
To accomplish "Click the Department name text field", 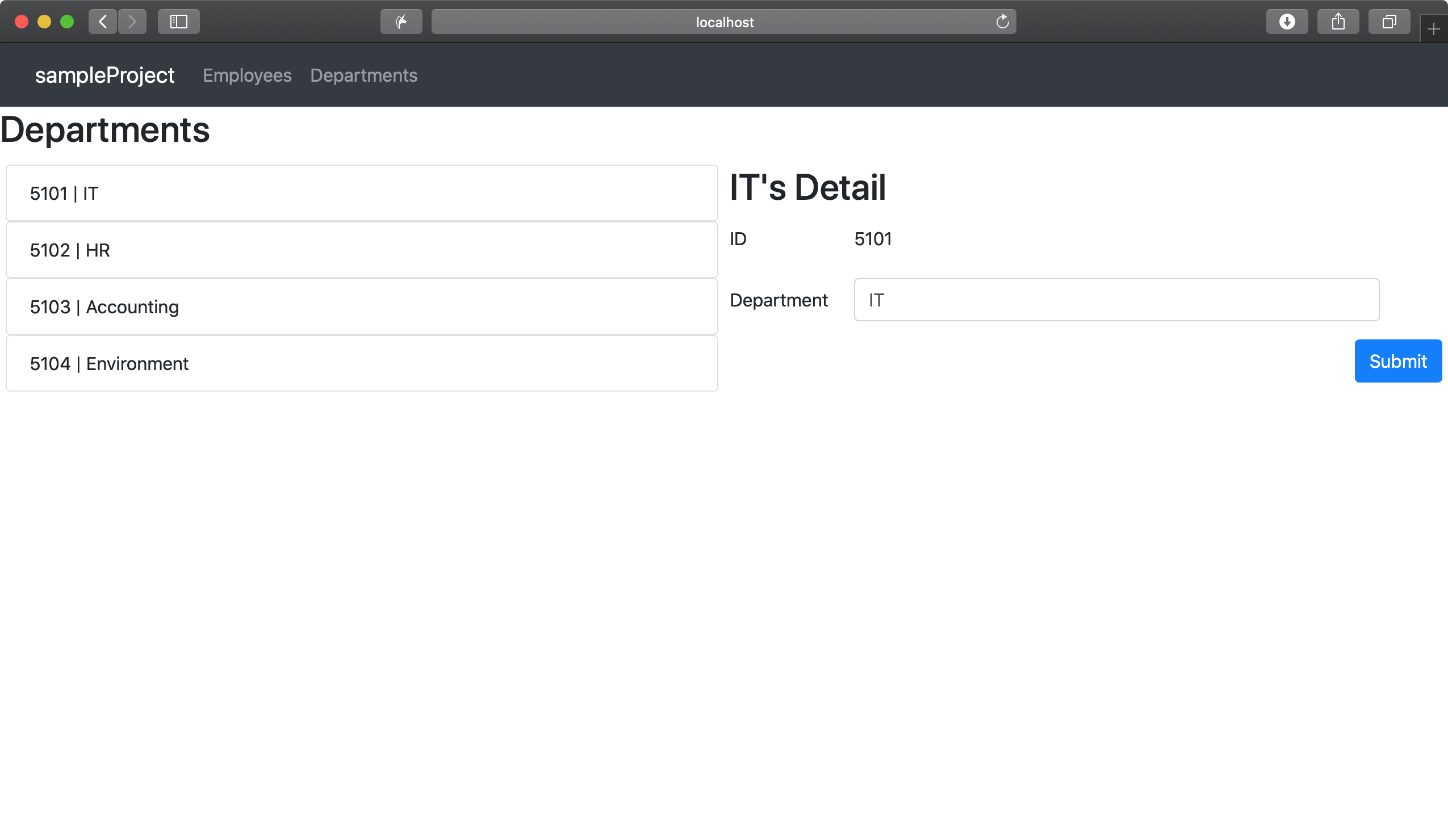I will coord(1116,300).
